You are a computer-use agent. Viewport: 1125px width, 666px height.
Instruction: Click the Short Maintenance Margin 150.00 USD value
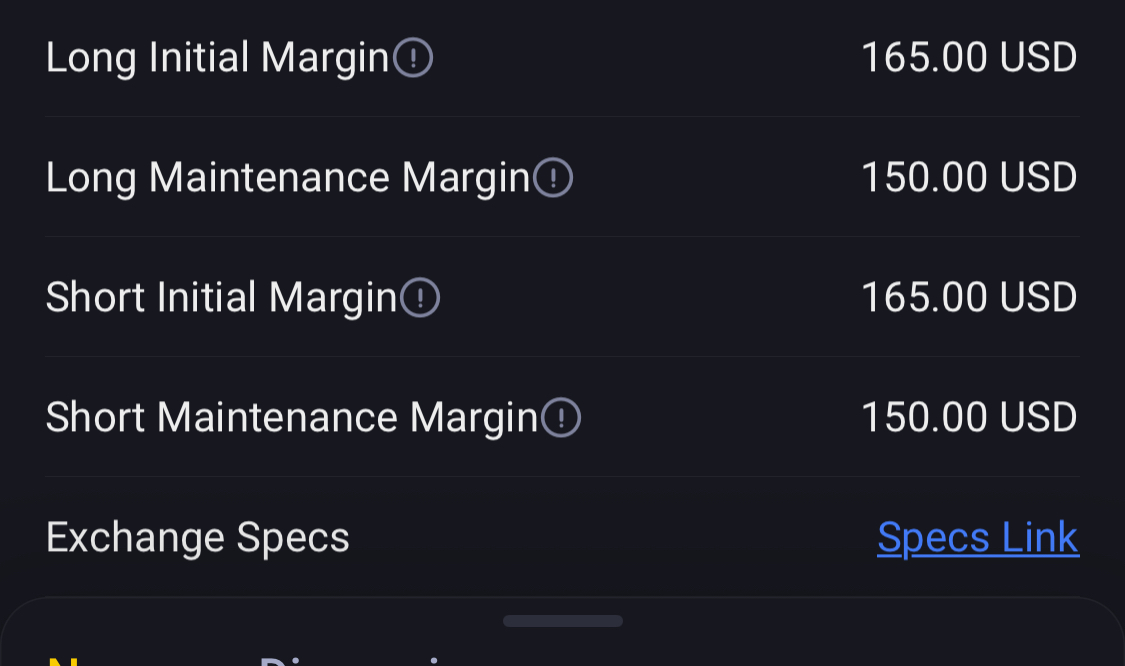click(x=968, y=418)
